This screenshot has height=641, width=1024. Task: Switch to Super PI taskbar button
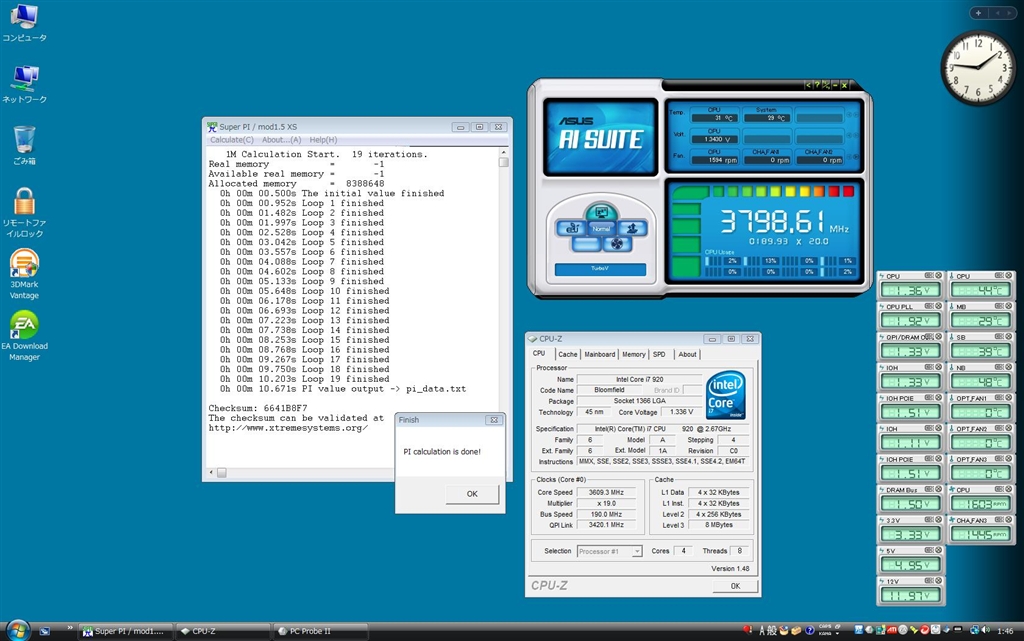coord(126,631)
